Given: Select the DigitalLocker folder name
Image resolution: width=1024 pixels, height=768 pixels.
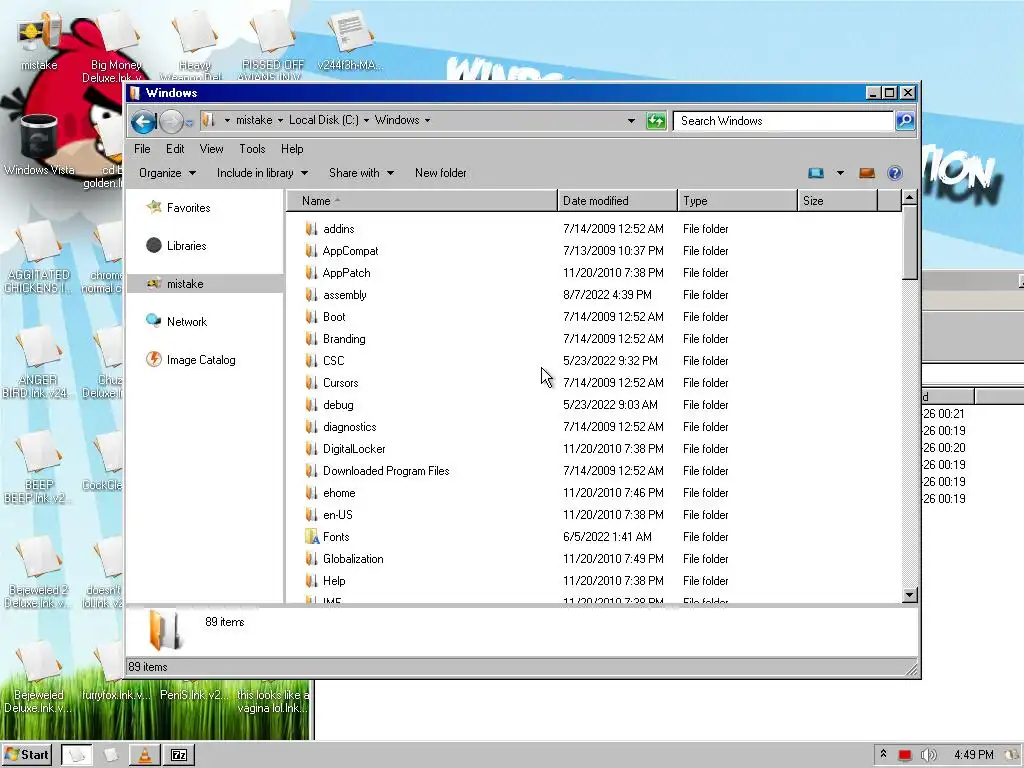Looking at the screenshot, I should click(354, 449).
